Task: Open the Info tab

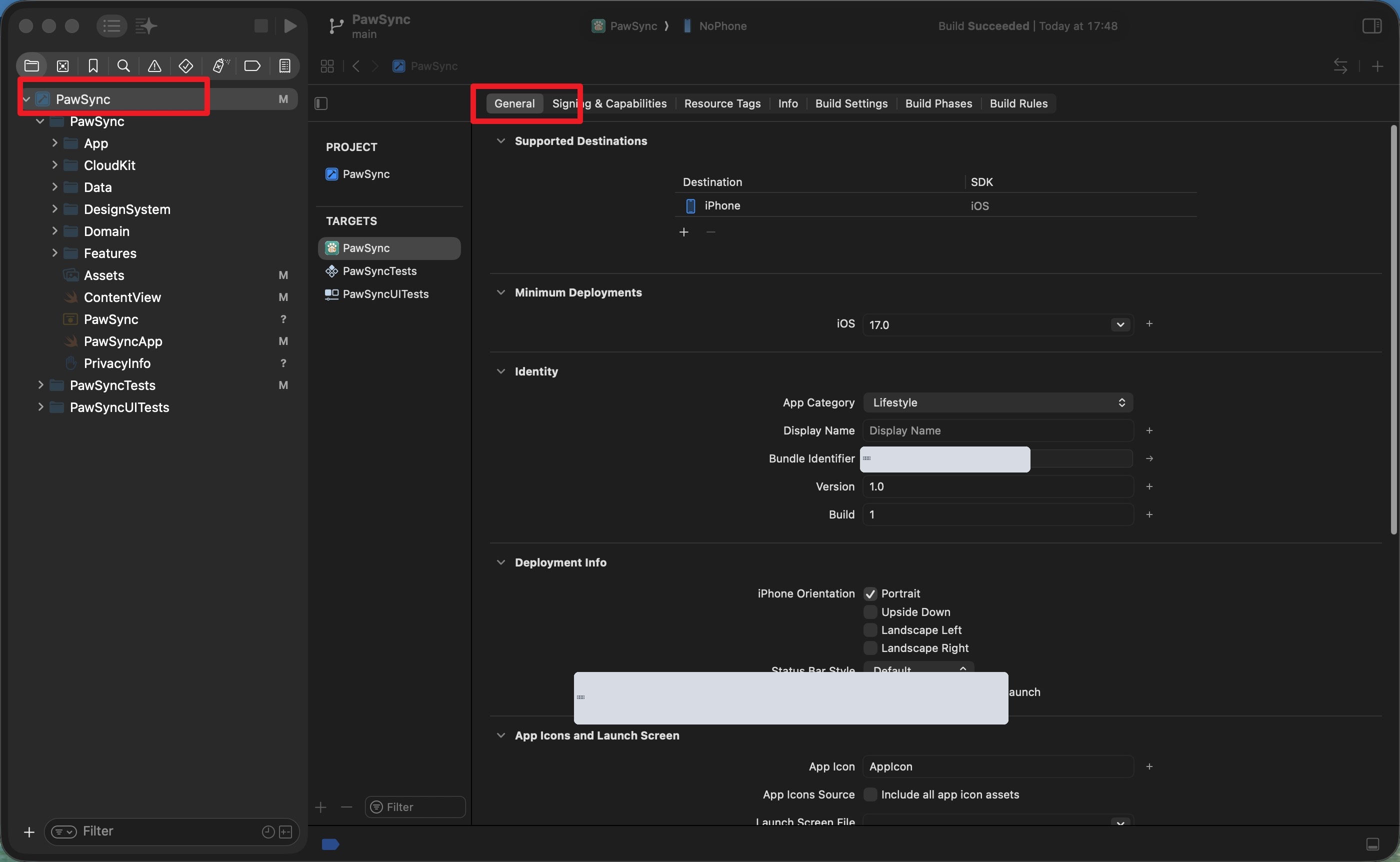Action: pyautogui.click(x=788, y=103)
